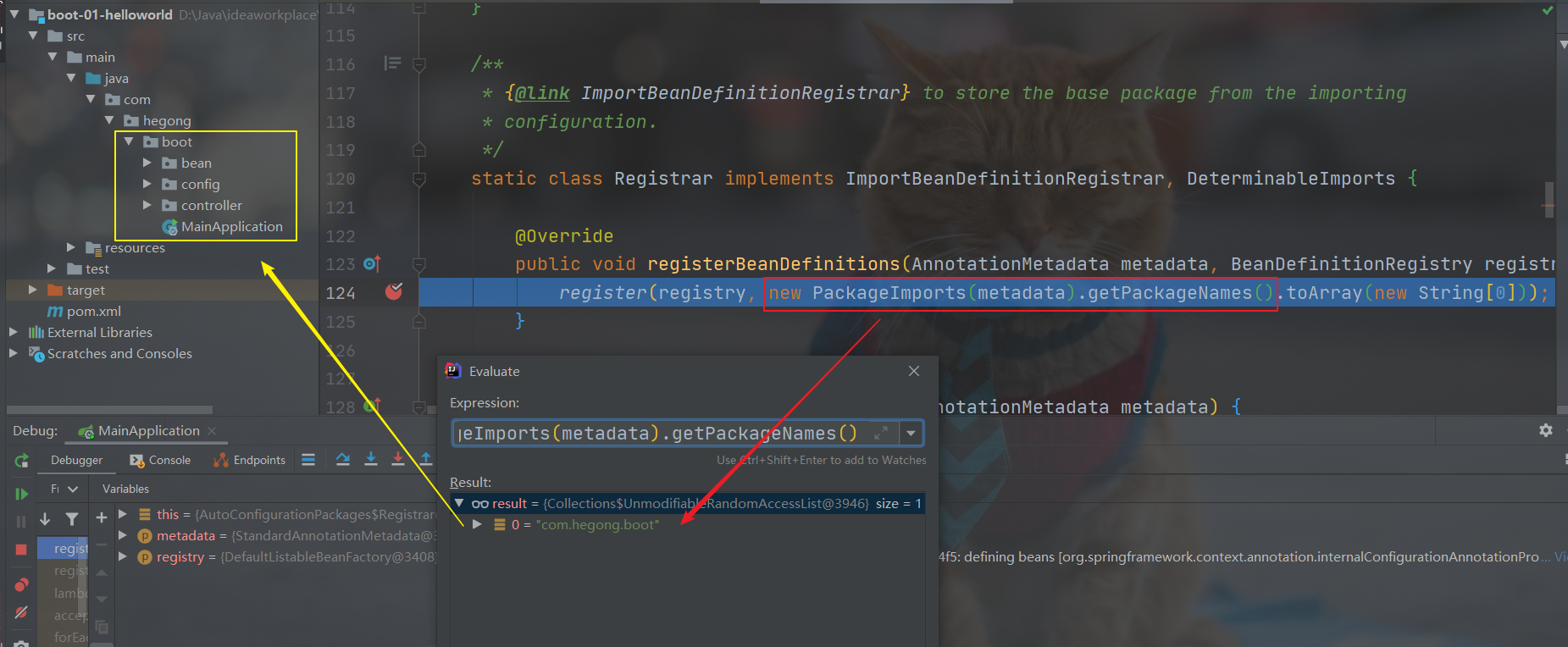The width and height of the screenshot is (1568, 647).
Task: Click the registerBeanDefinitions method name
Action: point(773,264)
